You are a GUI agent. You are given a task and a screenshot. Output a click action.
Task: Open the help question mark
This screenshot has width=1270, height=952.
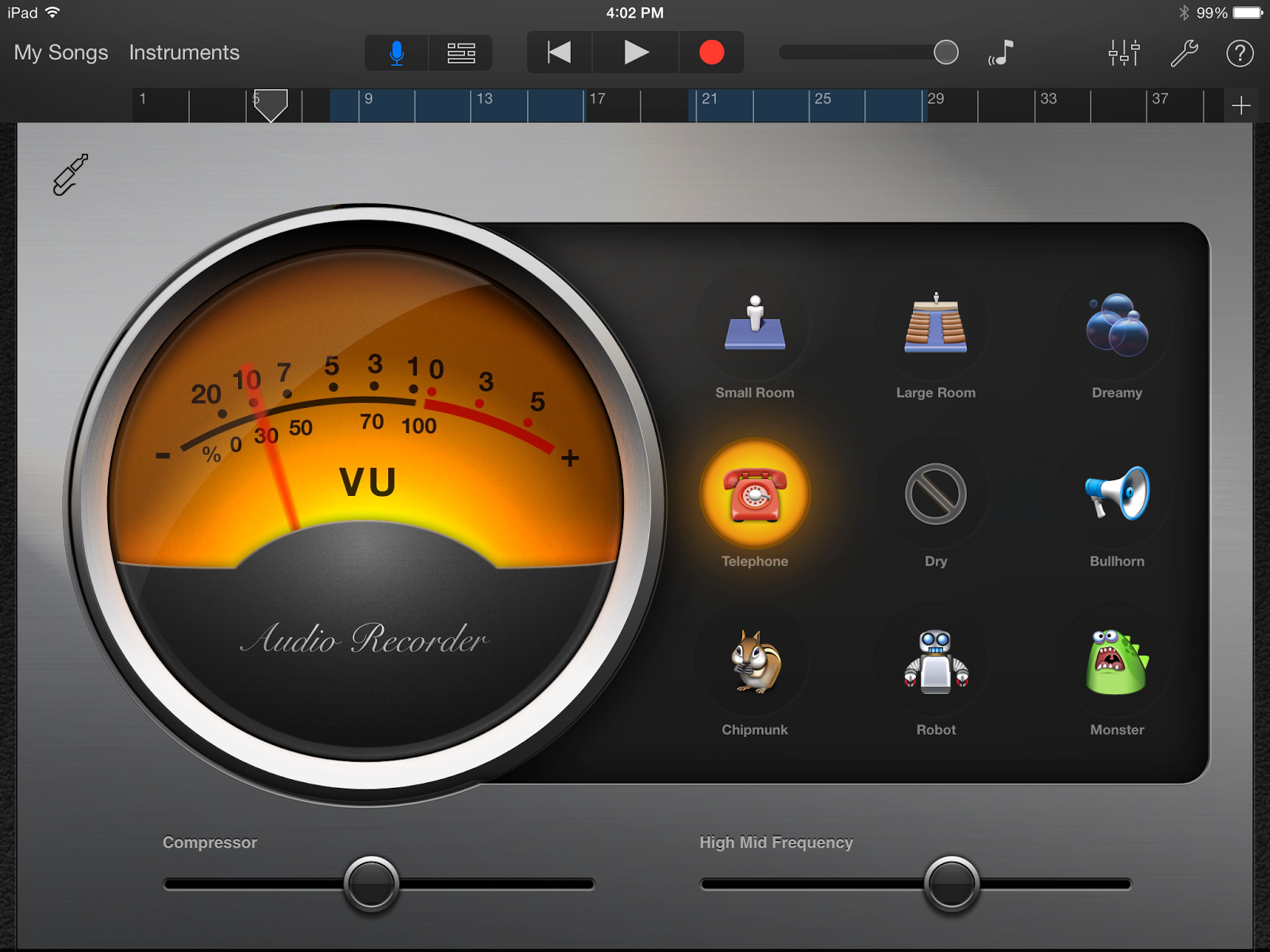[1240, 53]
